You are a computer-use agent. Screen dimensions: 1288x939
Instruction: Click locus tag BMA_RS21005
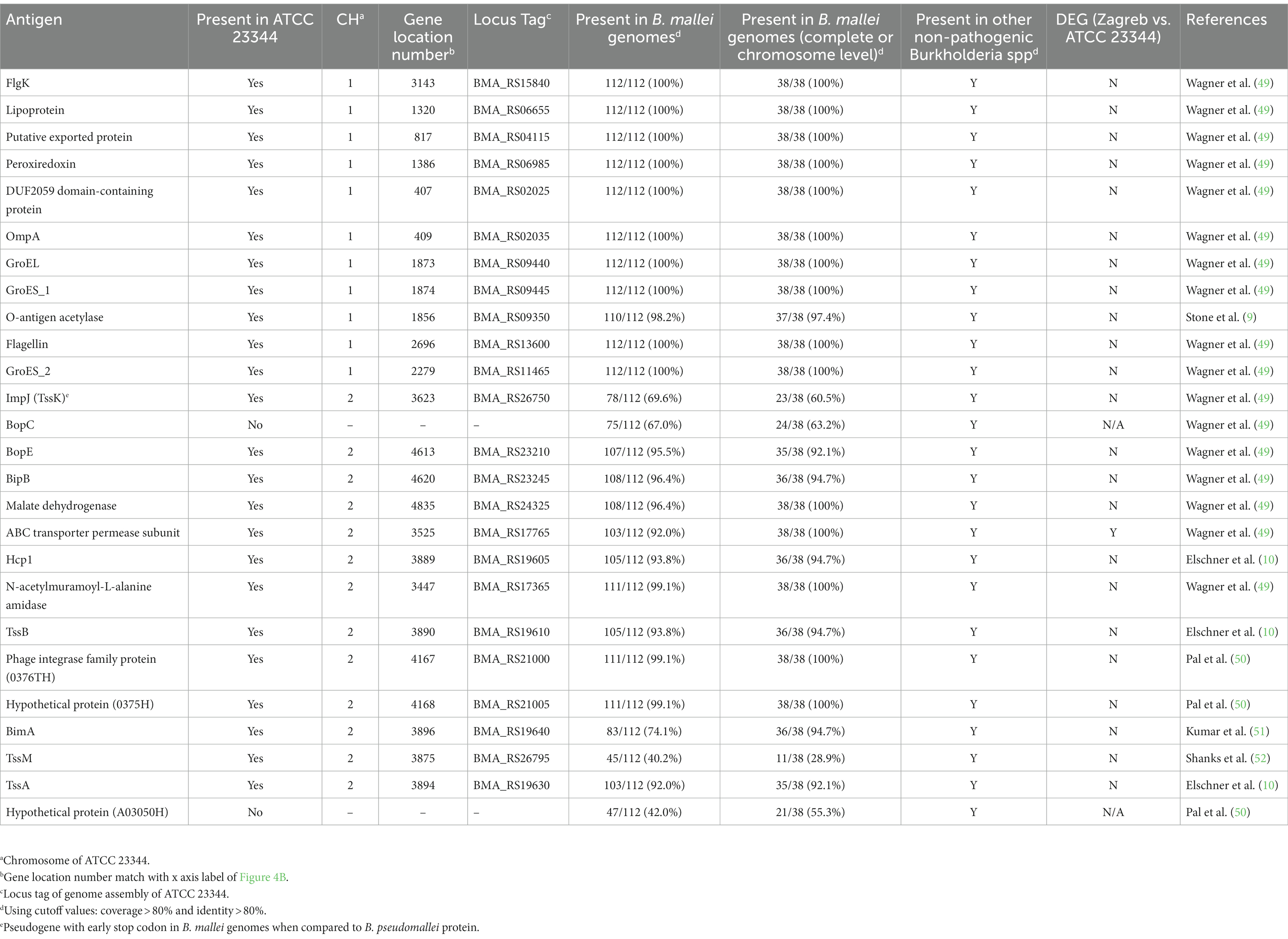pyautogui.click(x=511, y=704)
